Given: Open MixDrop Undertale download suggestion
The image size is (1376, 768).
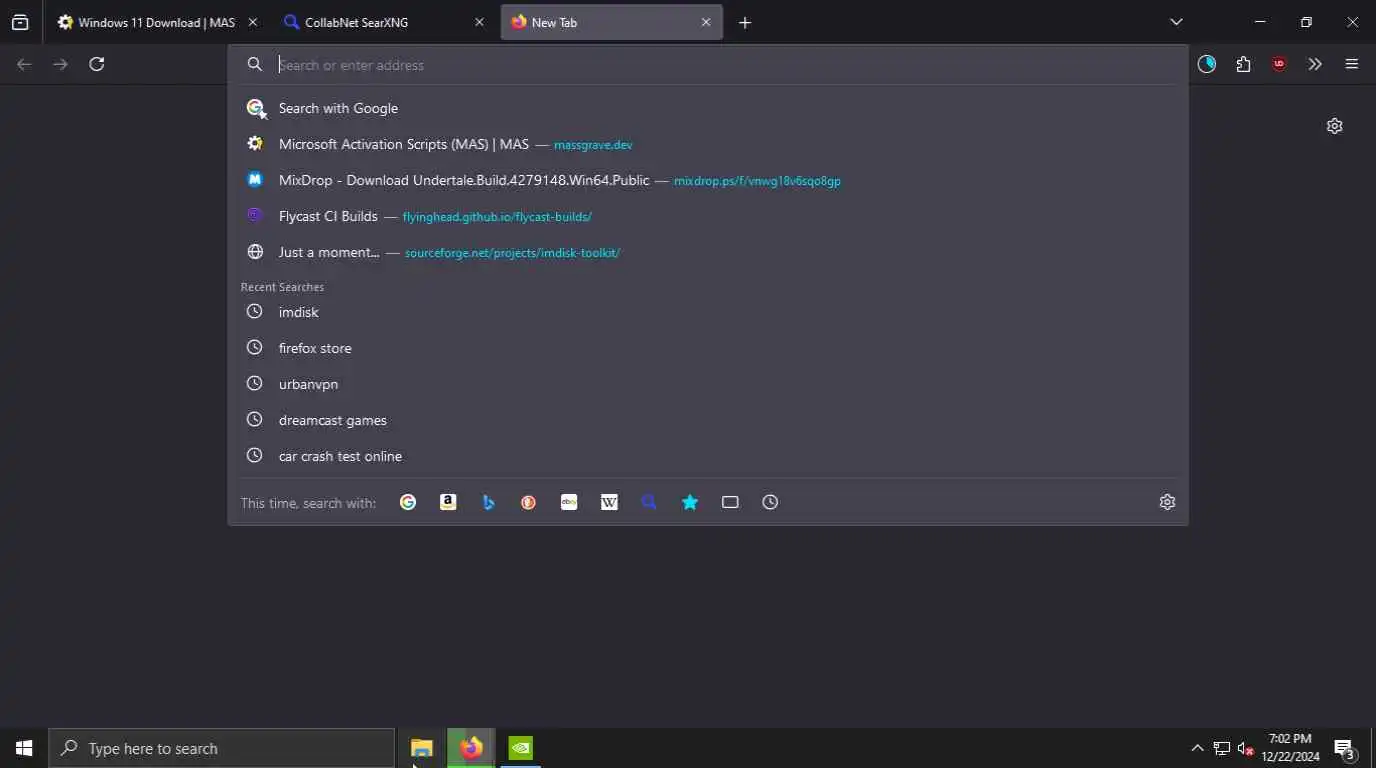Looking at the screenshot, I should coord(708,180).
